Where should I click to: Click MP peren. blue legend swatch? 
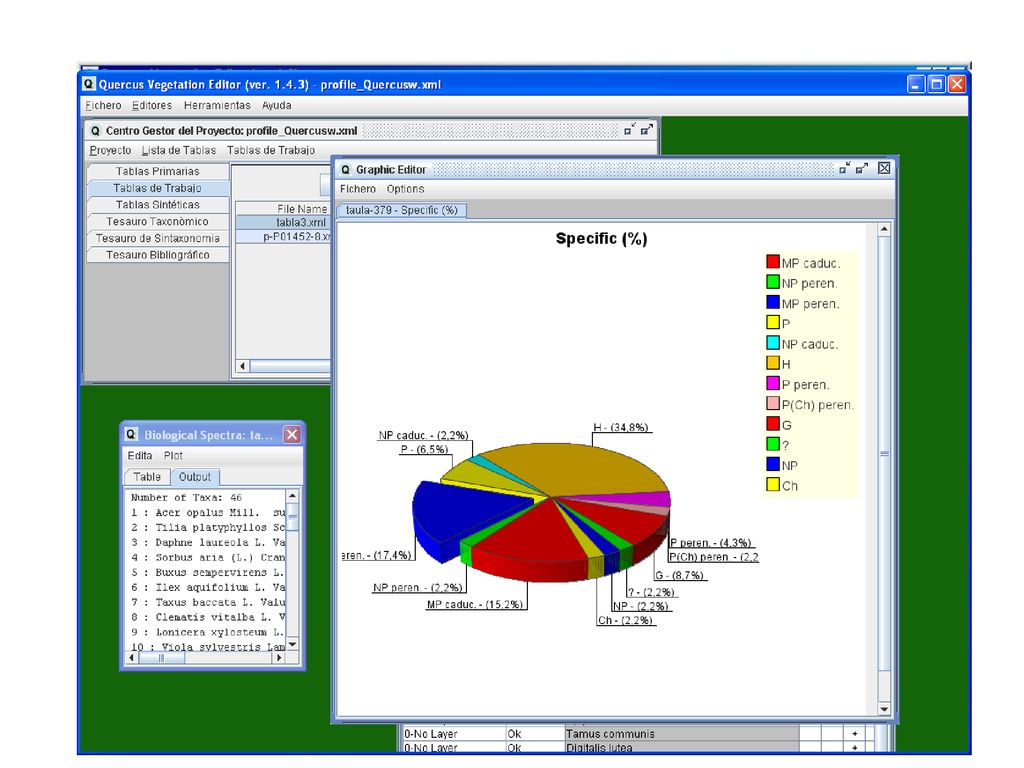[x=773, y=302]
